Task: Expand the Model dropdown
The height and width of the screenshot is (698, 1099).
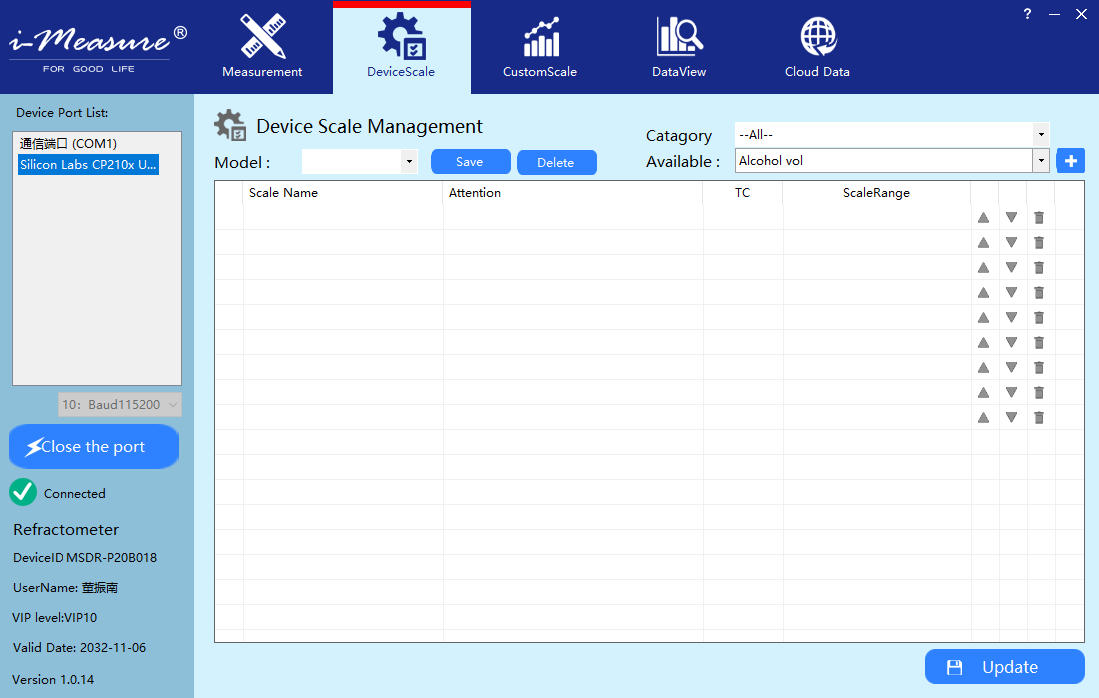Action: pyautogui.click(x=408, y=162)
